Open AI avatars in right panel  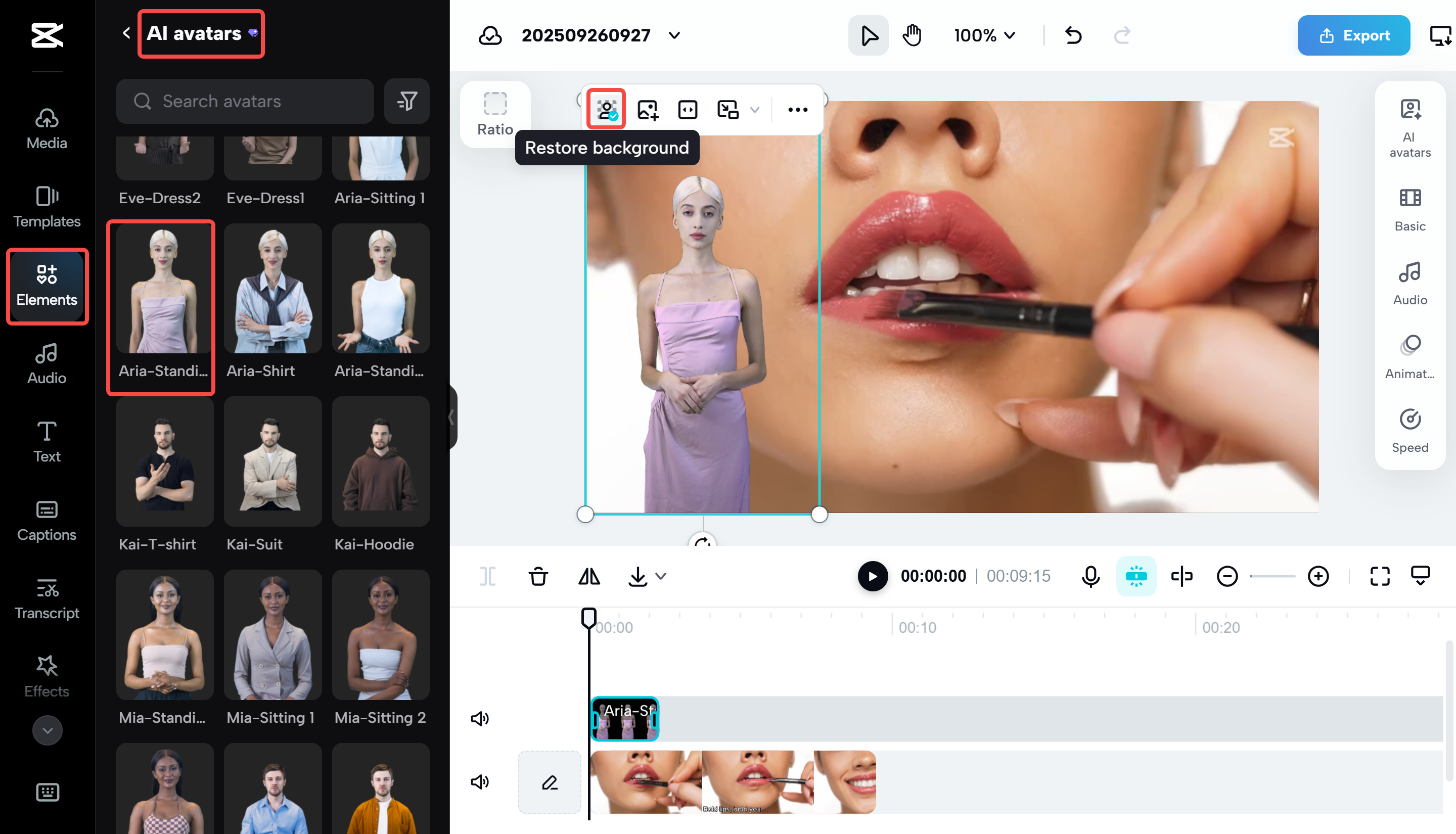coord(1410,128)
